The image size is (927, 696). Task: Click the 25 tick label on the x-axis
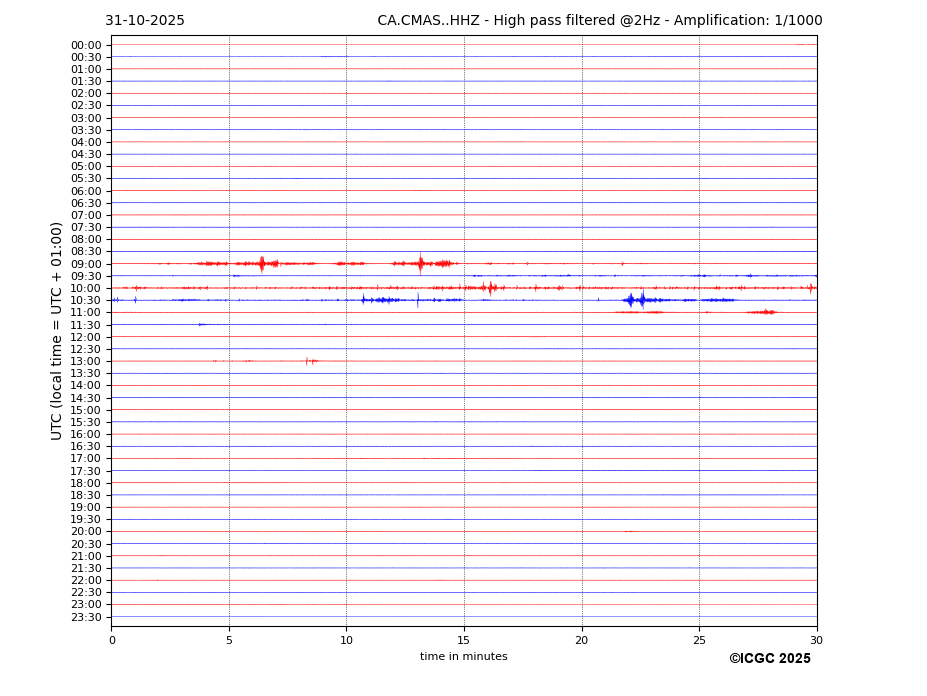[x=699, y=640]
